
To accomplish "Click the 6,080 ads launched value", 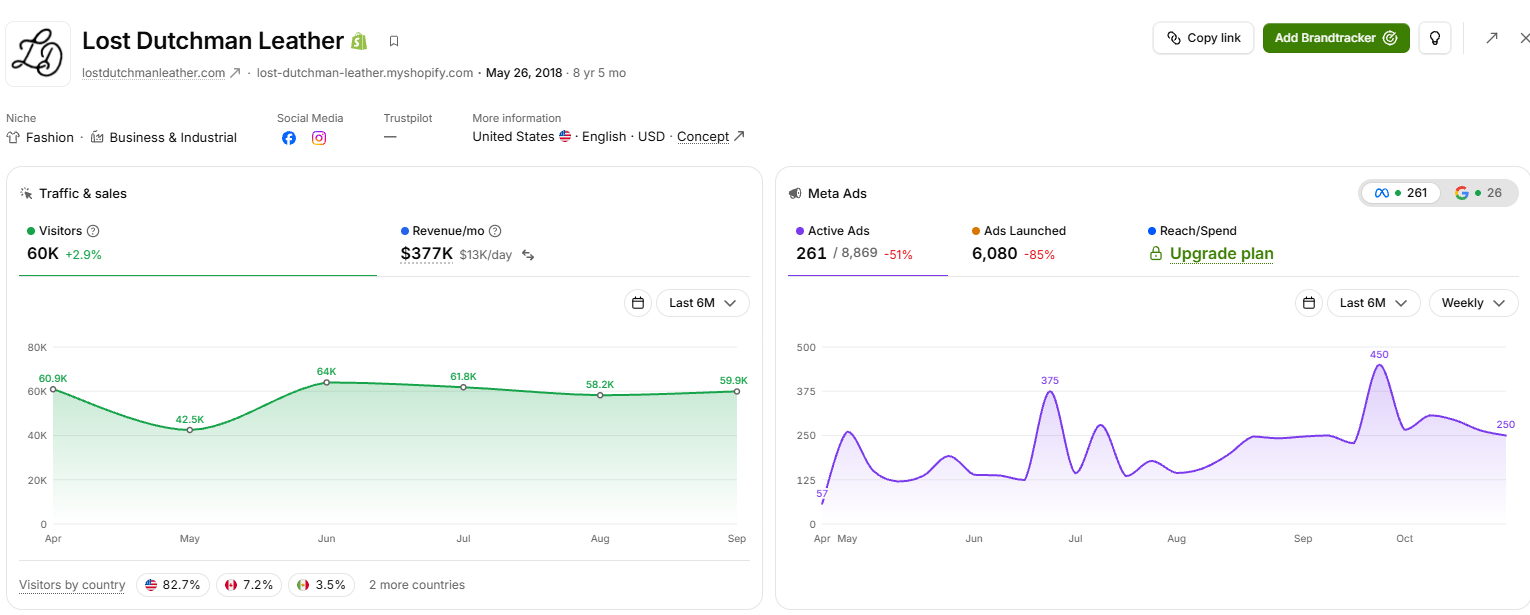I will tap(994, 254).
